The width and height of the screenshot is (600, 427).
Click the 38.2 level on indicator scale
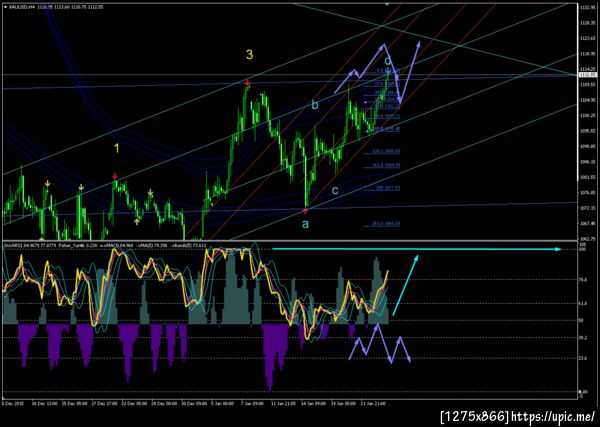click(583, 337)
